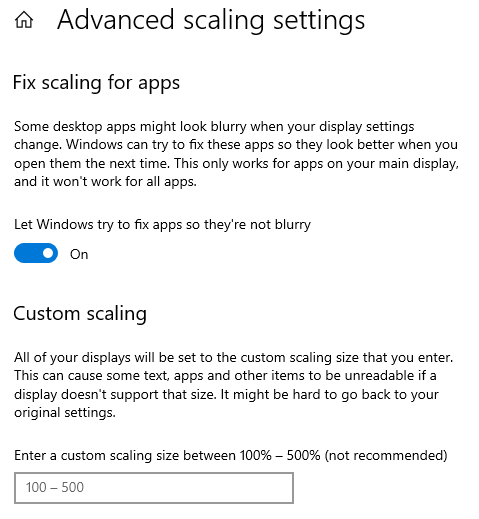Click the white knob of the On switch
The image size is (479, 519).
pos(48,253)
